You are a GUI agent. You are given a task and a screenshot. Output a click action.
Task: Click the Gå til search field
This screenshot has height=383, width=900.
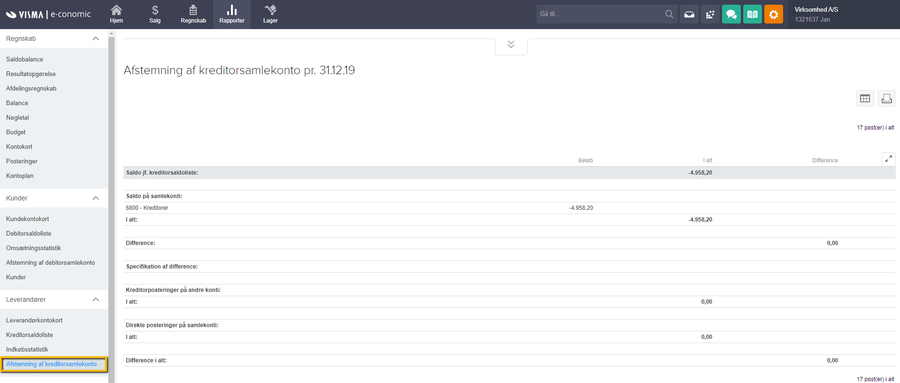(602, 14)
